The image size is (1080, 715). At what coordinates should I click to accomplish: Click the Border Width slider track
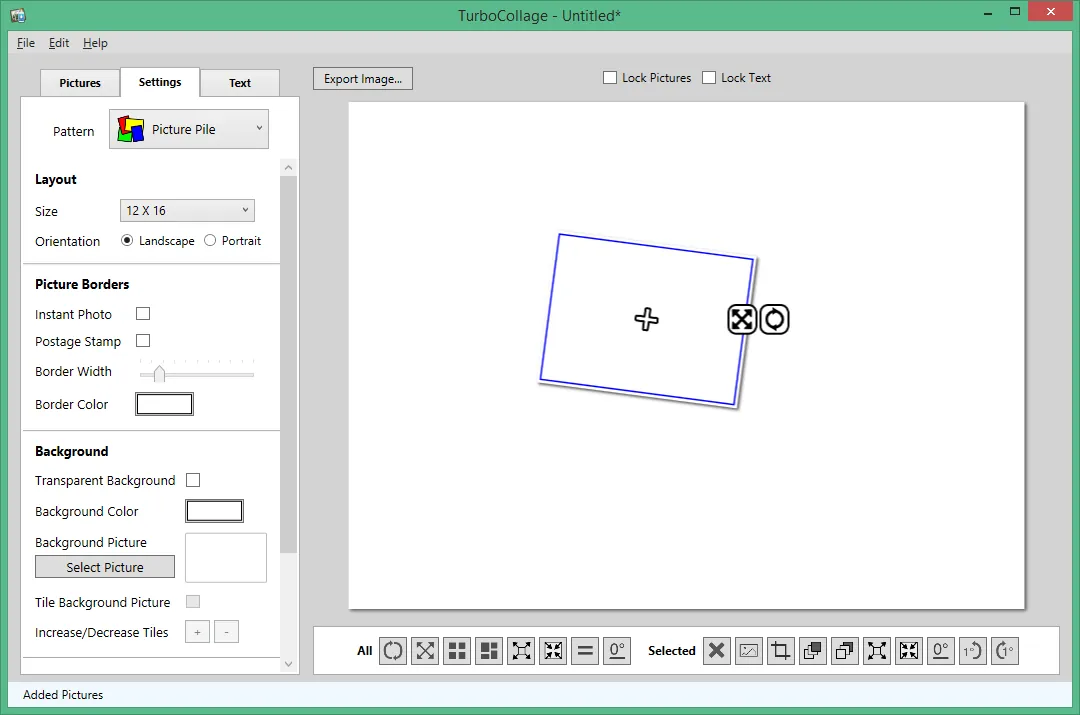coord(197,375)
